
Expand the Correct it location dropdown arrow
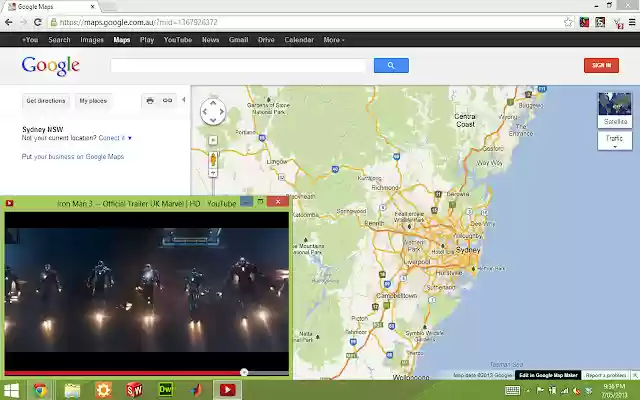pyautogui.click(x=130, y=138)
